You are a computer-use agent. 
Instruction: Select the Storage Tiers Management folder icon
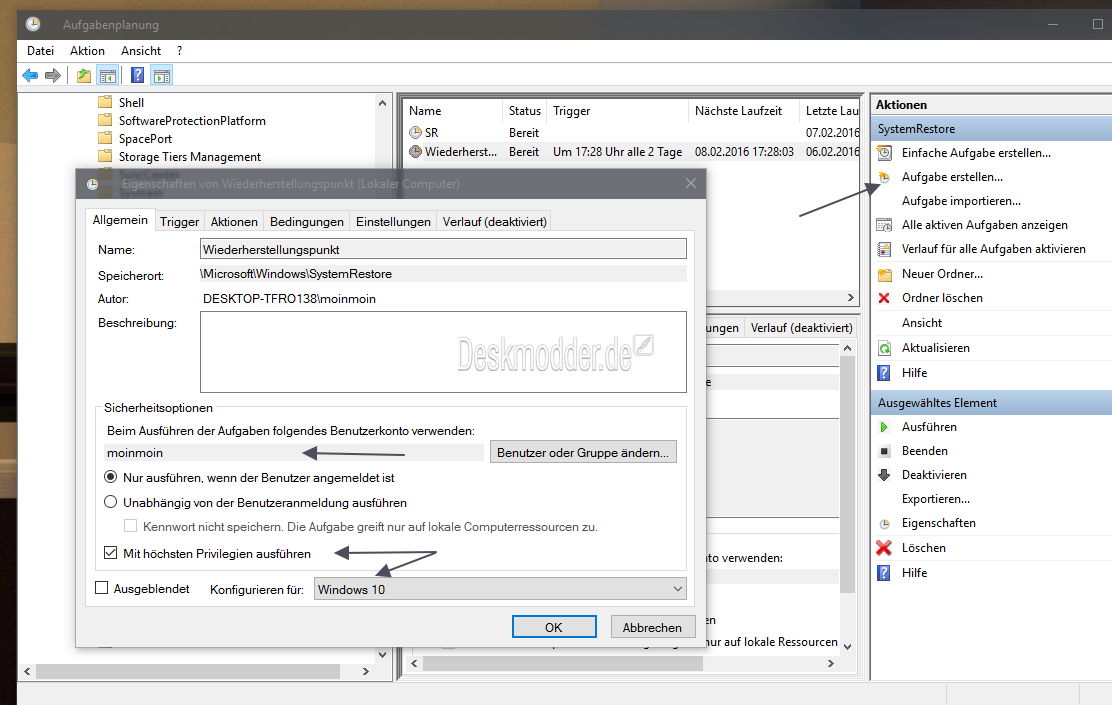click(105, 157)
